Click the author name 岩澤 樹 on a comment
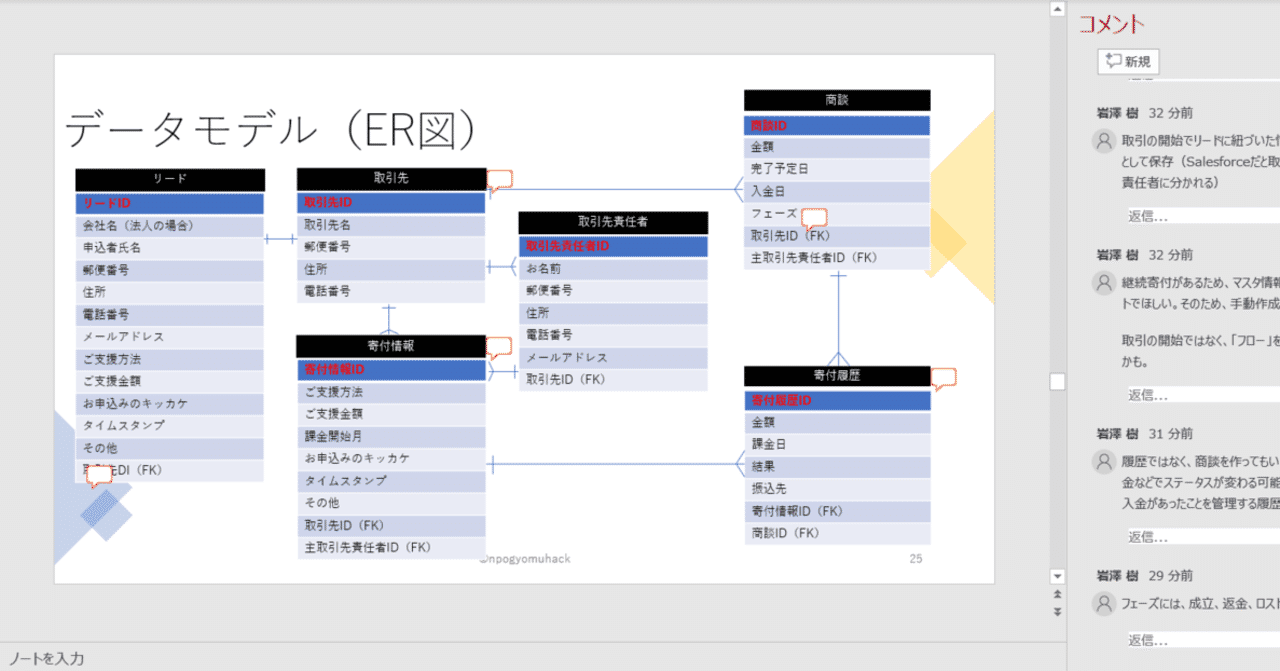1280x671 pixels. tap(1104, 113)
